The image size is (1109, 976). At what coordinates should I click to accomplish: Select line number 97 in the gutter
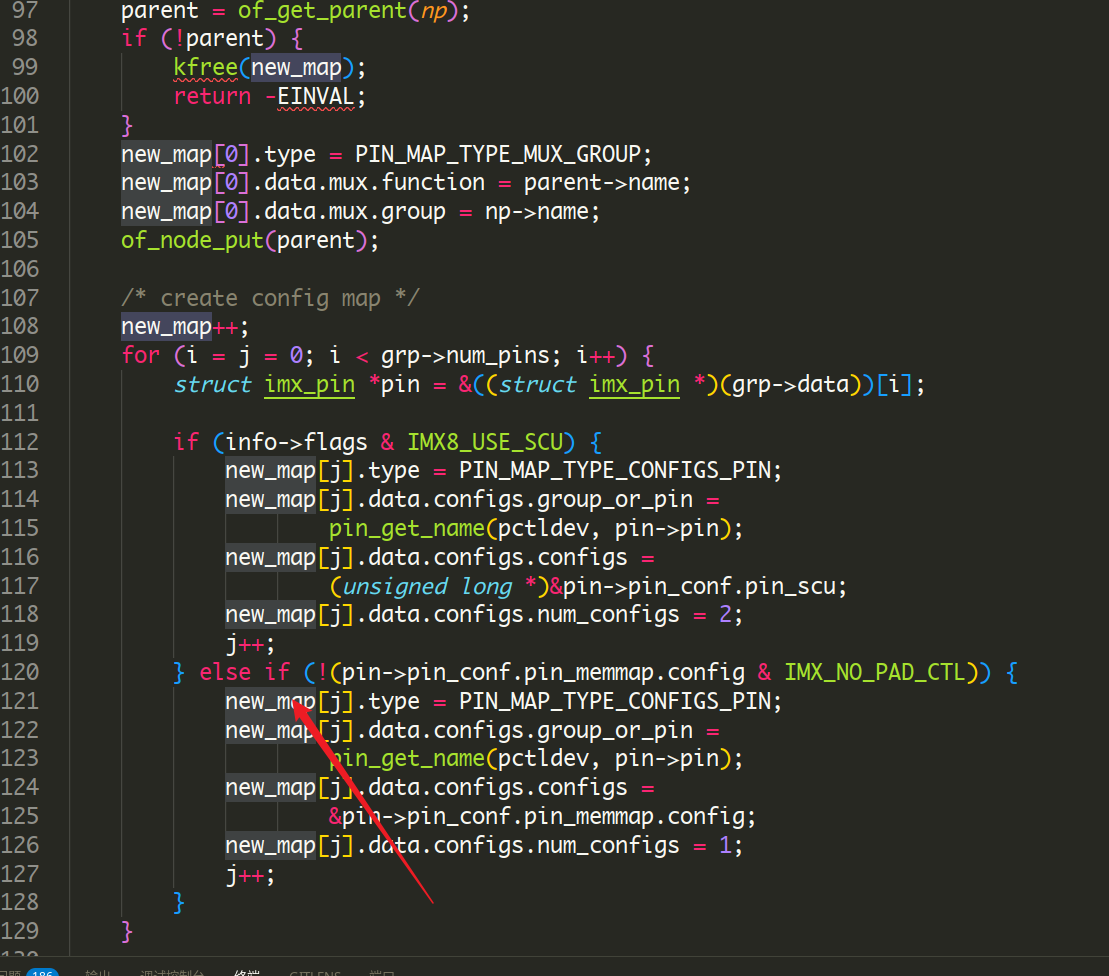click(x=24, y=11)
